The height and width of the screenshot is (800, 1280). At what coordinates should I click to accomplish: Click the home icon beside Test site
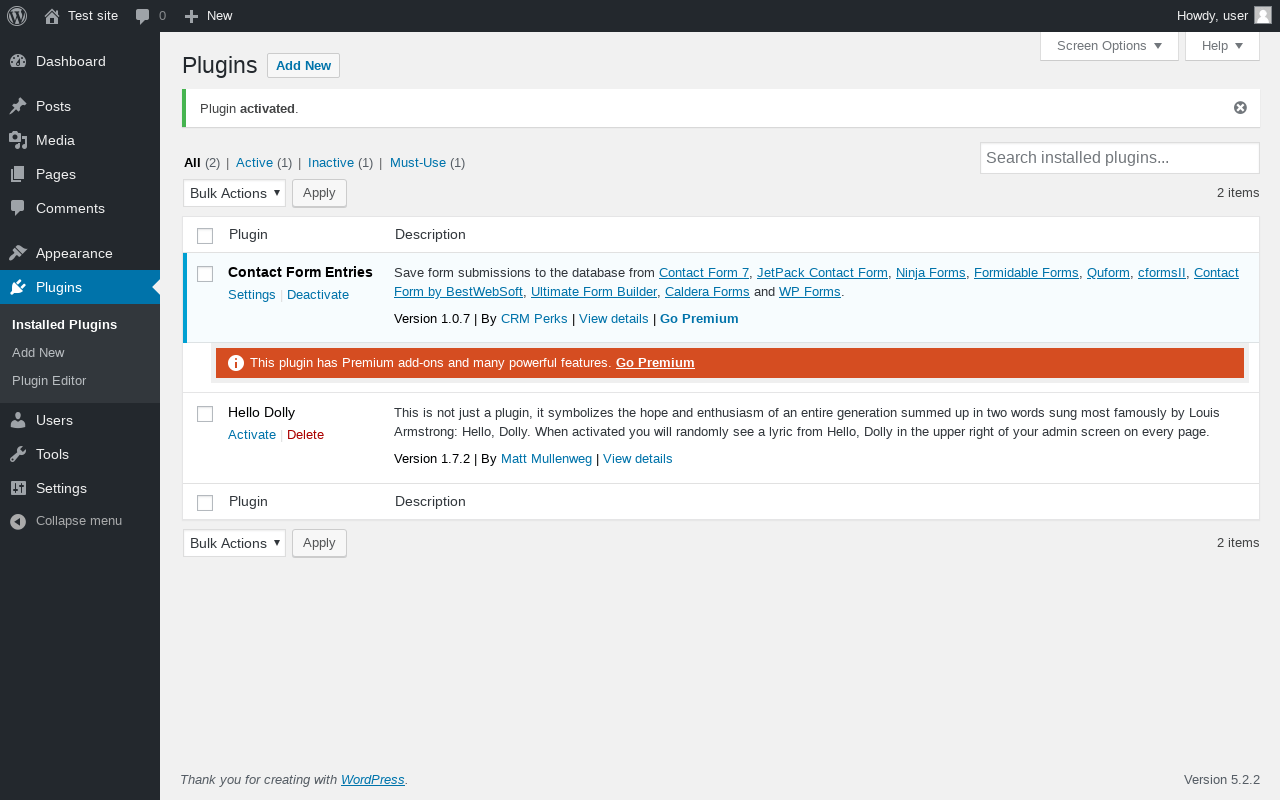52,16
